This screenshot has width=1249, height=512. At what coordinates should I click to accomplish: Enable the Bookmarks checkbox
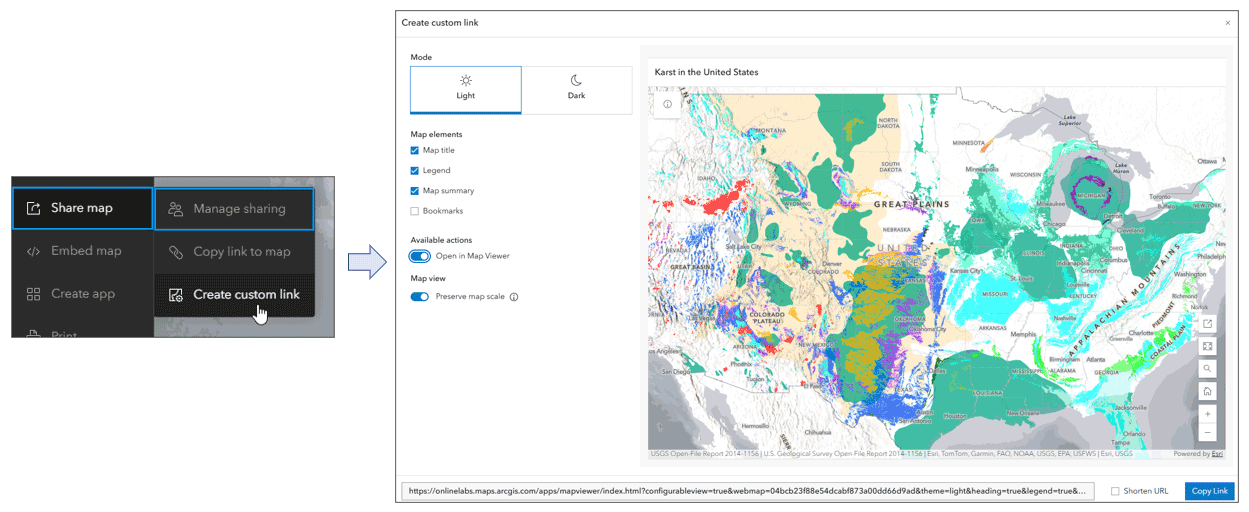coord(415,211)
